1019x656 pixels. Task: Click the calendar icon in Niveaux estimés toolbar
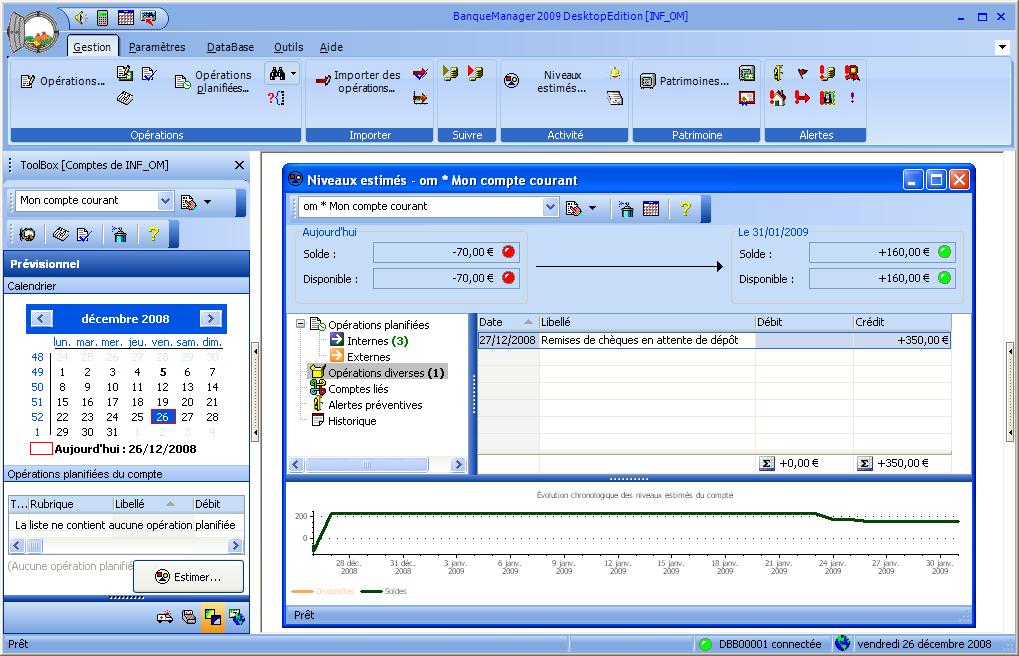(651, 208)
